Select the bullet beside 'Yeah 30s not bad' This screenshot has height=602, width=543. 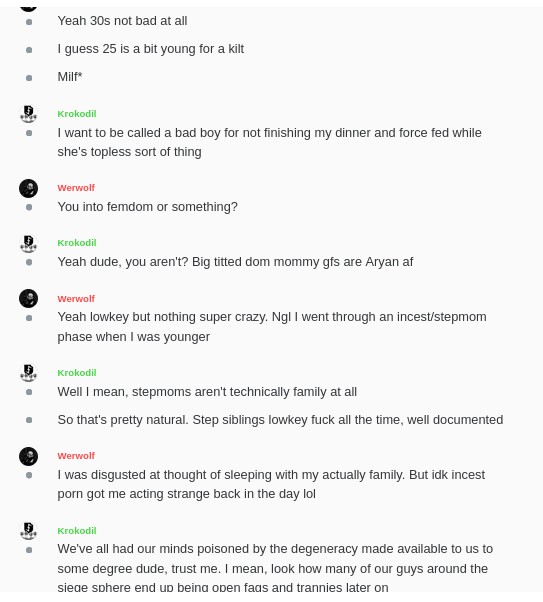29,22
